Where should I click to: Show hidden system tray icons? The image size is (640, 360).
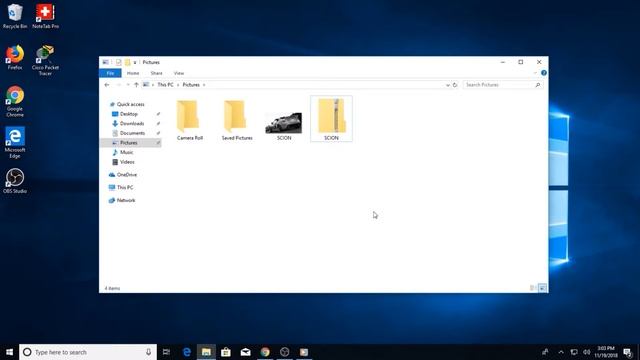pyautogui.click(x=561, y=352)
